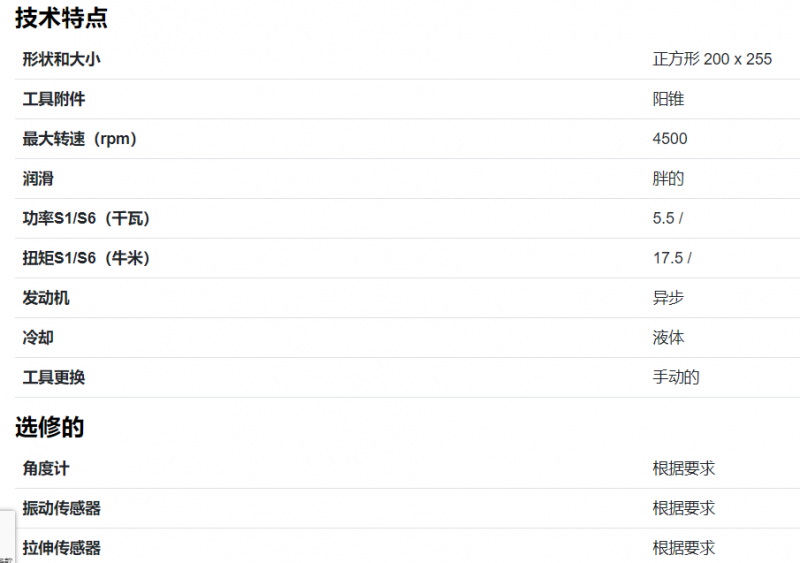Click the 技术特点 section heading
Image resolution: width=800 pixels, height=563 pixels.
pos(61,18)
